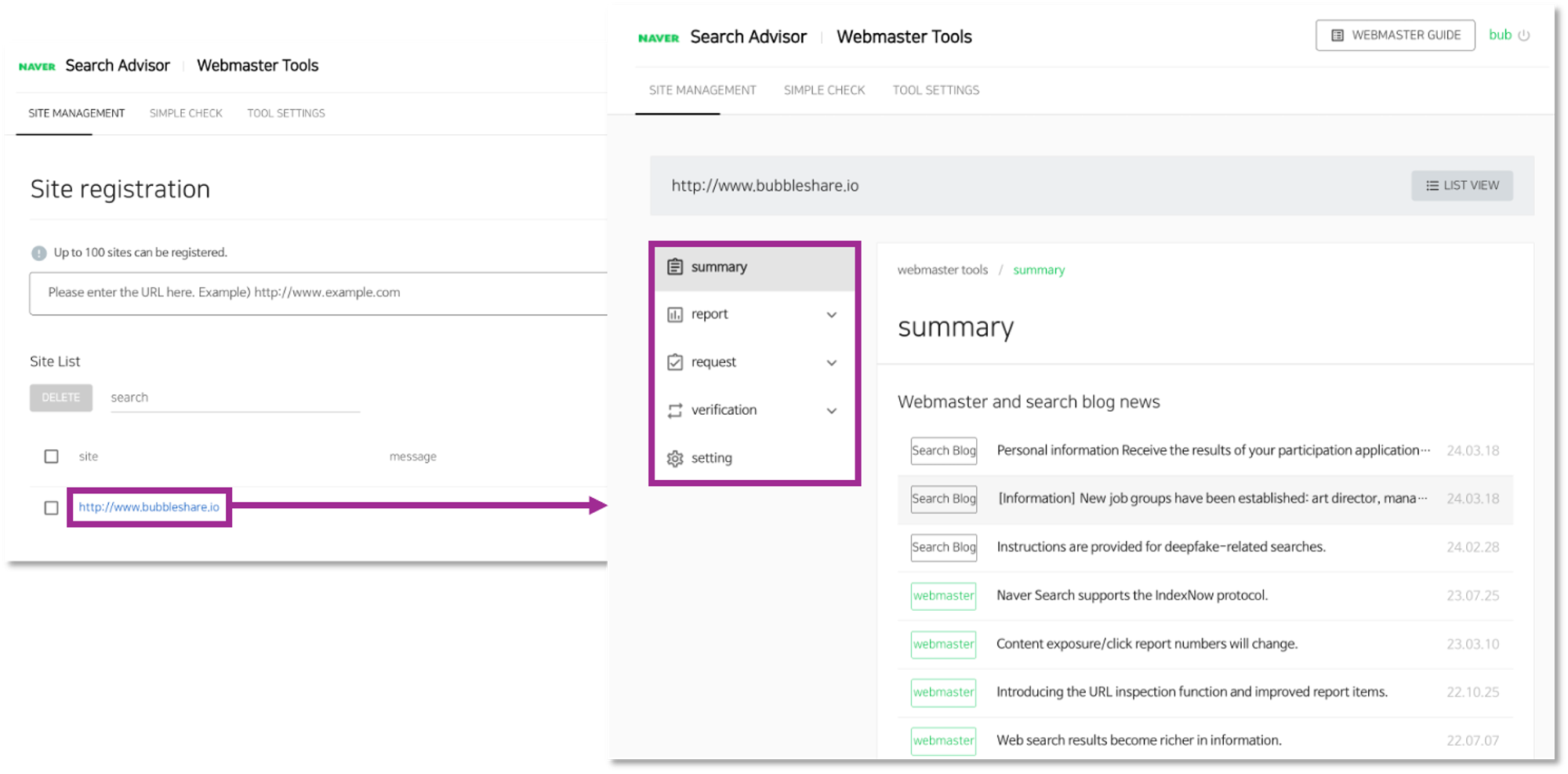Expand the verification menu chevron

(x=832, y=411)
